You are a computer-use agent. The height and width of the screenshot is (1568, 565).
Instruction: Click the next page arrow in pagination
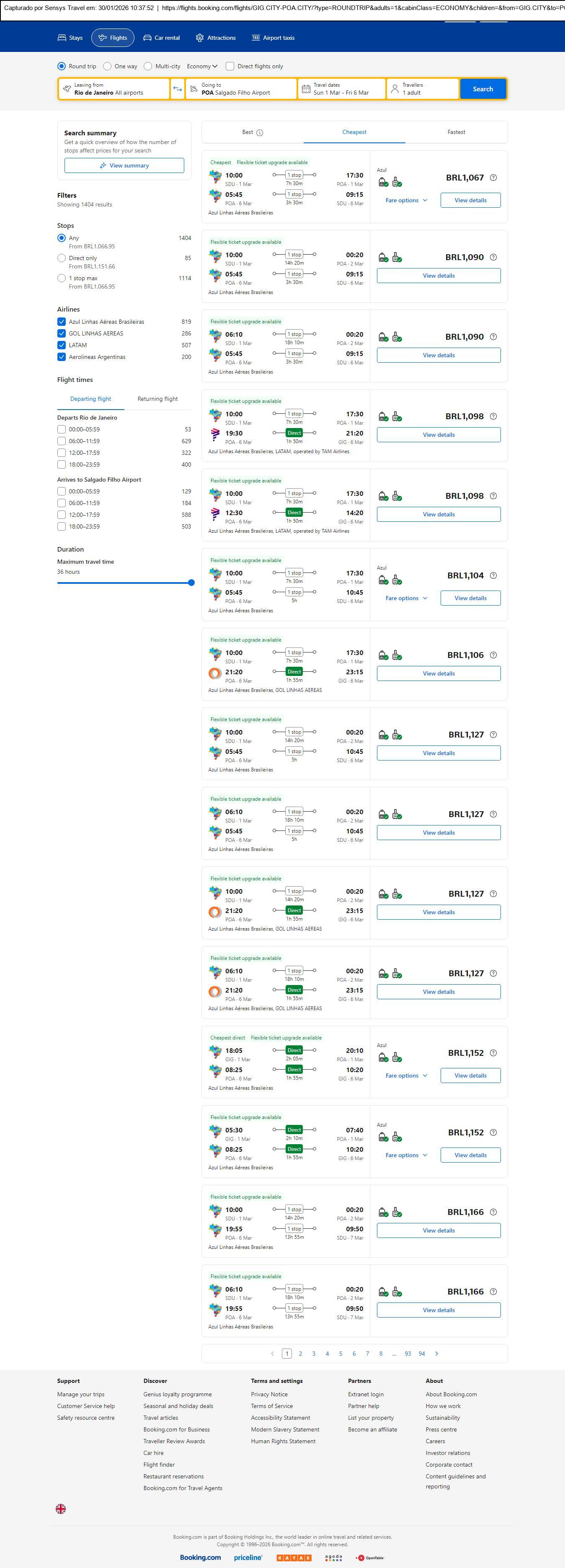point(436,1354)
